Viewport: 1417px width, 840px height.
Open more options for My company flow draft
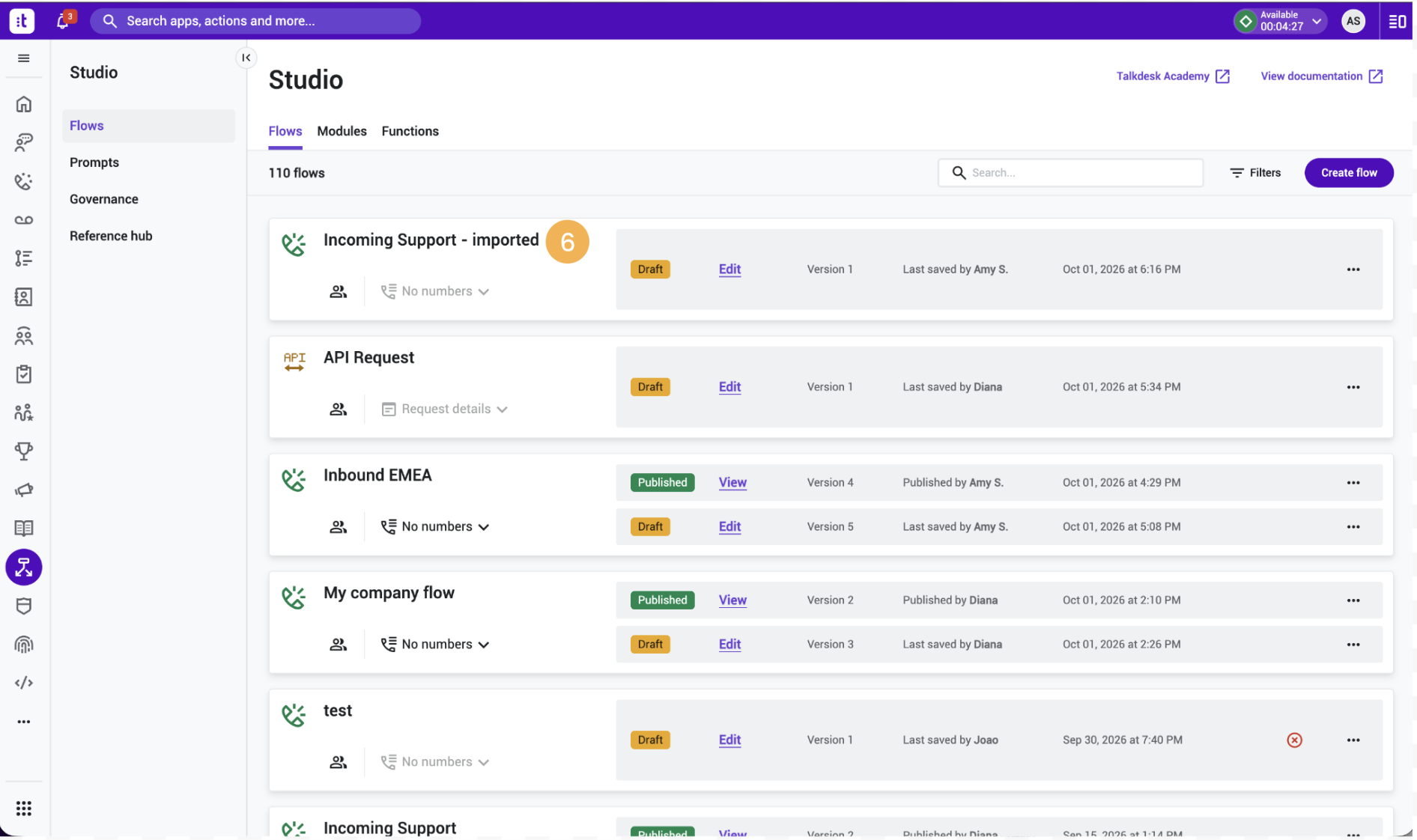(1353, 645)
